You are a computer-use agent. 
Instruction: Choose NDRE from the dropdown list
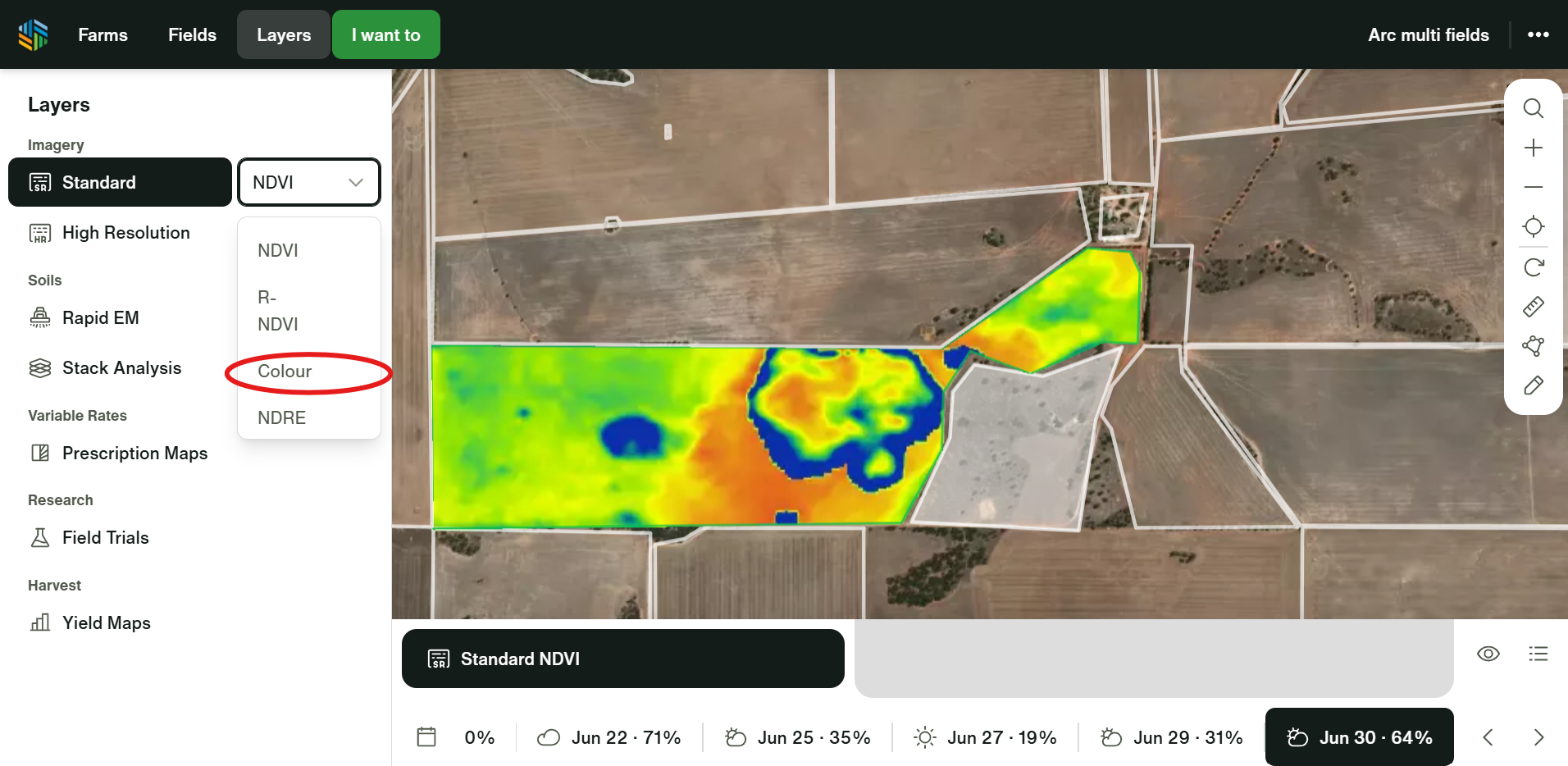[x=281, y=418]
